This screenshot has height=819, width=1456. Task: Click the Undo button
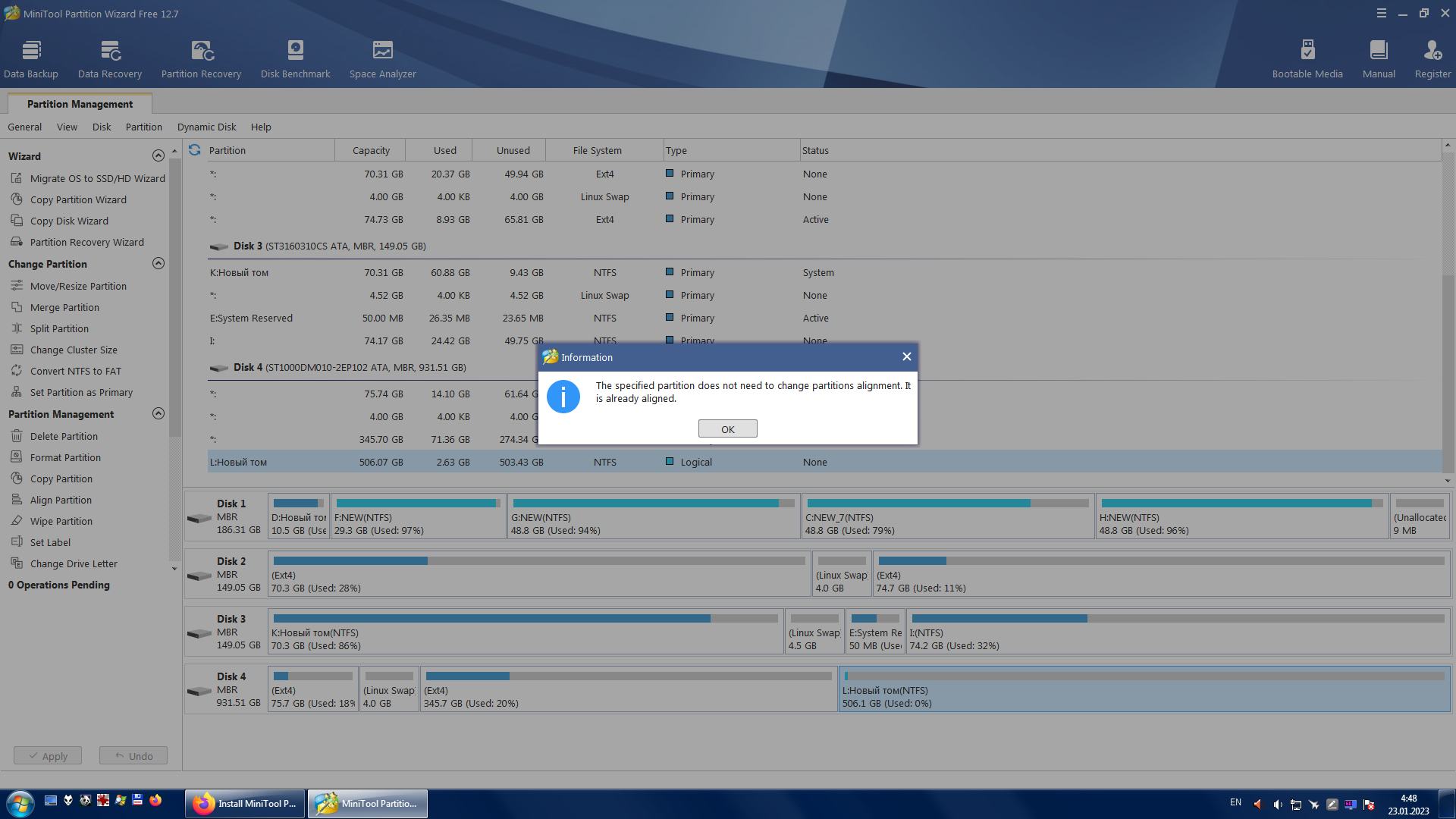click(133, 755)
